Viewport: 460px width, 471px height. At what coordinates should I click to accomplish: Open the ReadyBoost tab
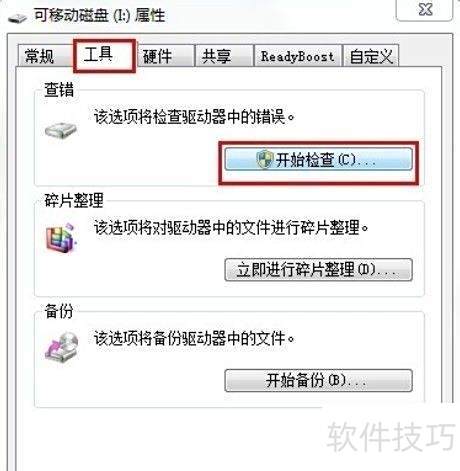coord(298,56)
